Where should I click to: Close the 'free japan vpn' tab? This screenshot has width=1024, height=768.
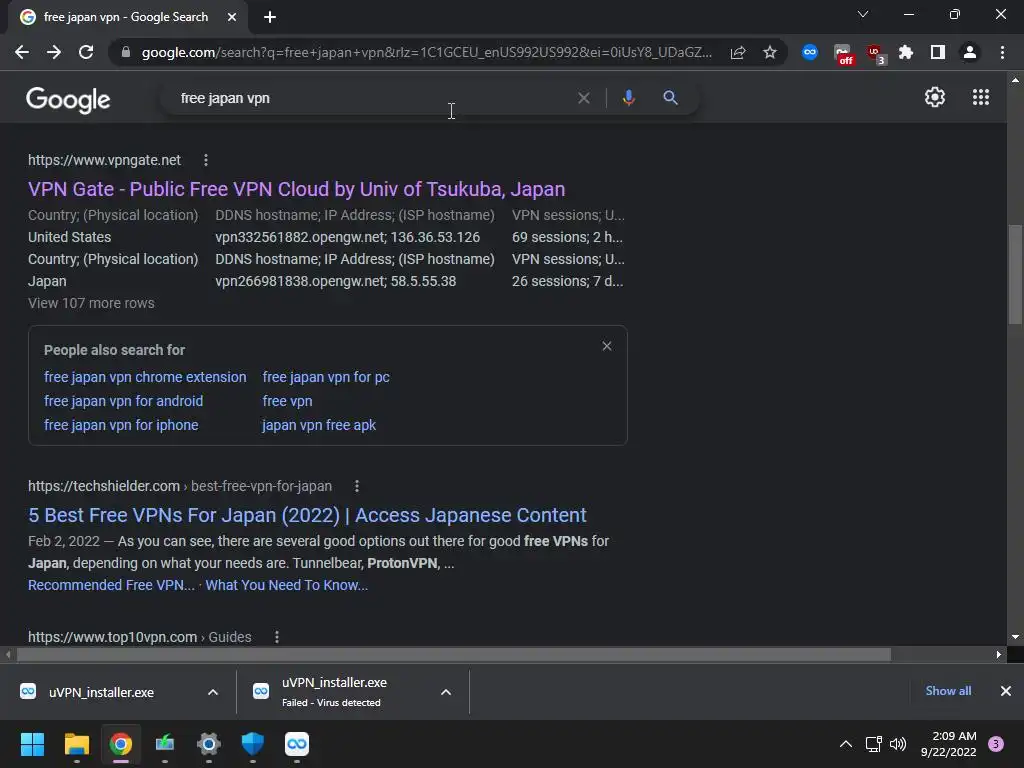(x=232, y=17)
